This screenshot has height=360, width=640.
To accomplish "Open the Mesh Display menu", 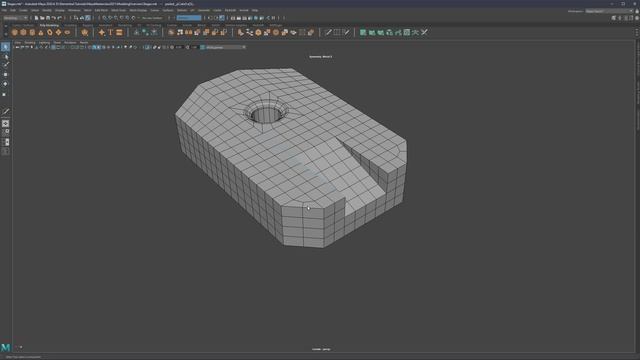I will click(138, 10).
